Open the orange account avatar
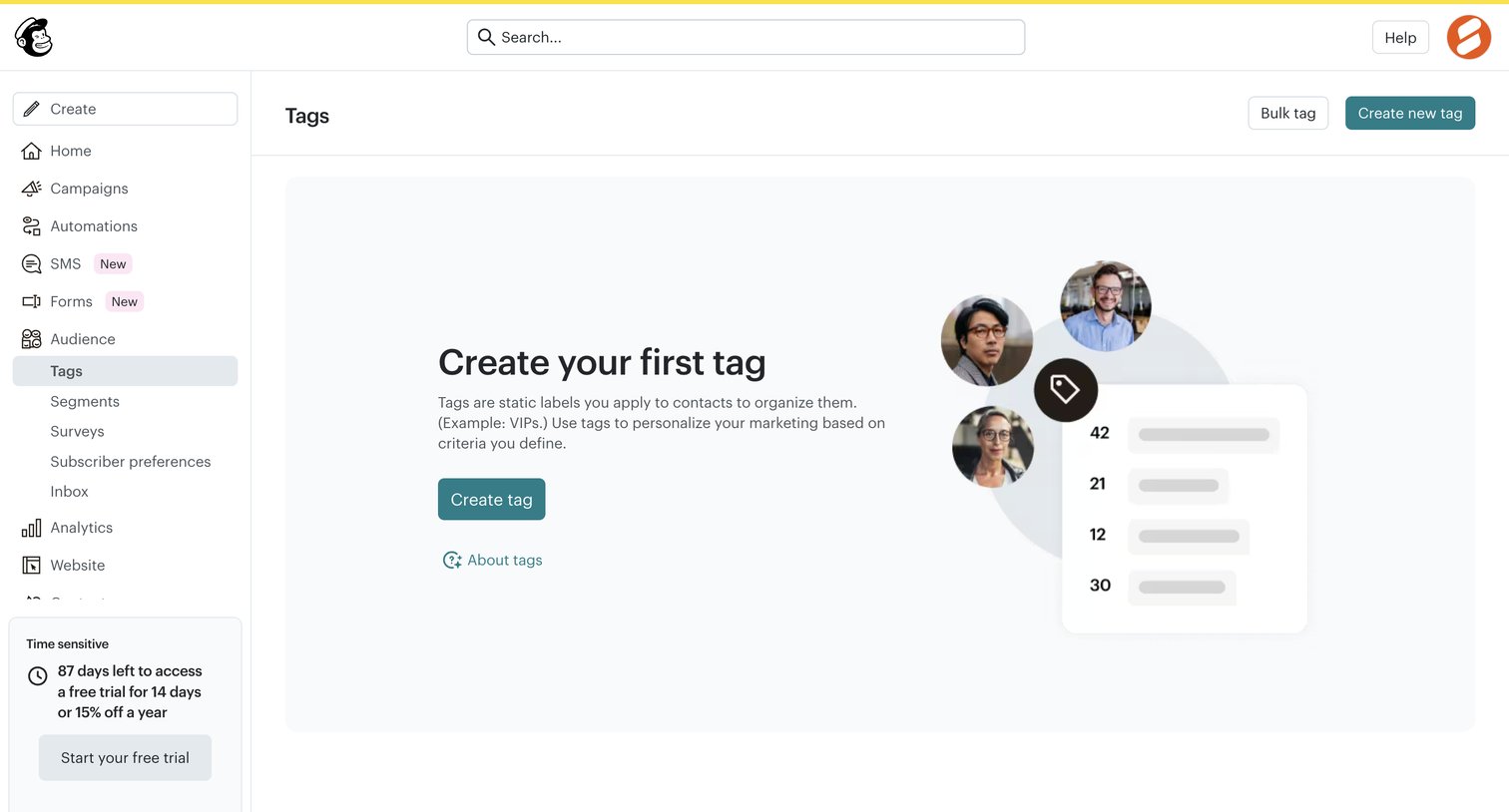Screen dimensions: 1509x812 click(x=1469, y=37)
